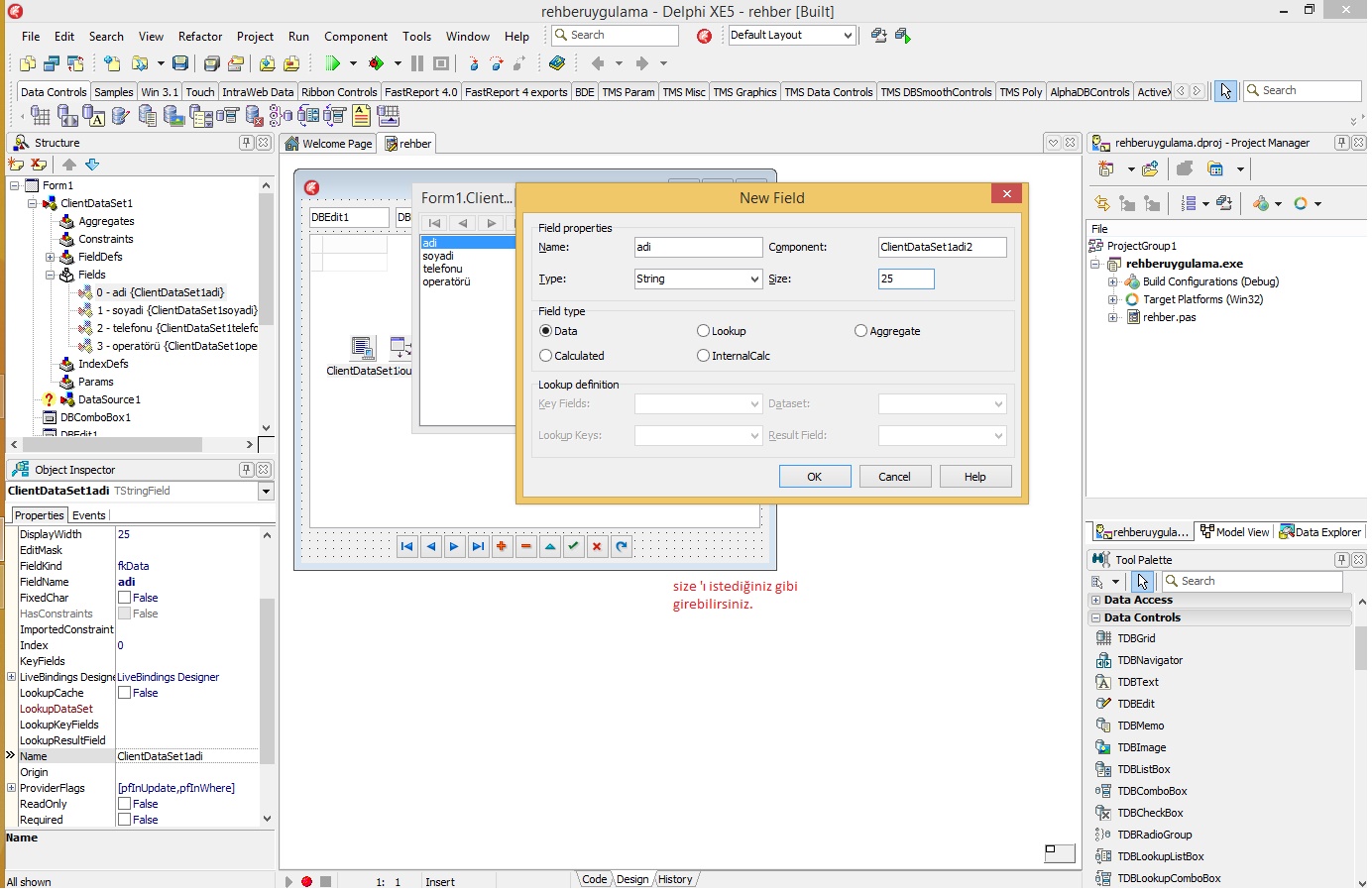
Task: Click the refresh arrow on the DB navigator
Action: point(621,546)
